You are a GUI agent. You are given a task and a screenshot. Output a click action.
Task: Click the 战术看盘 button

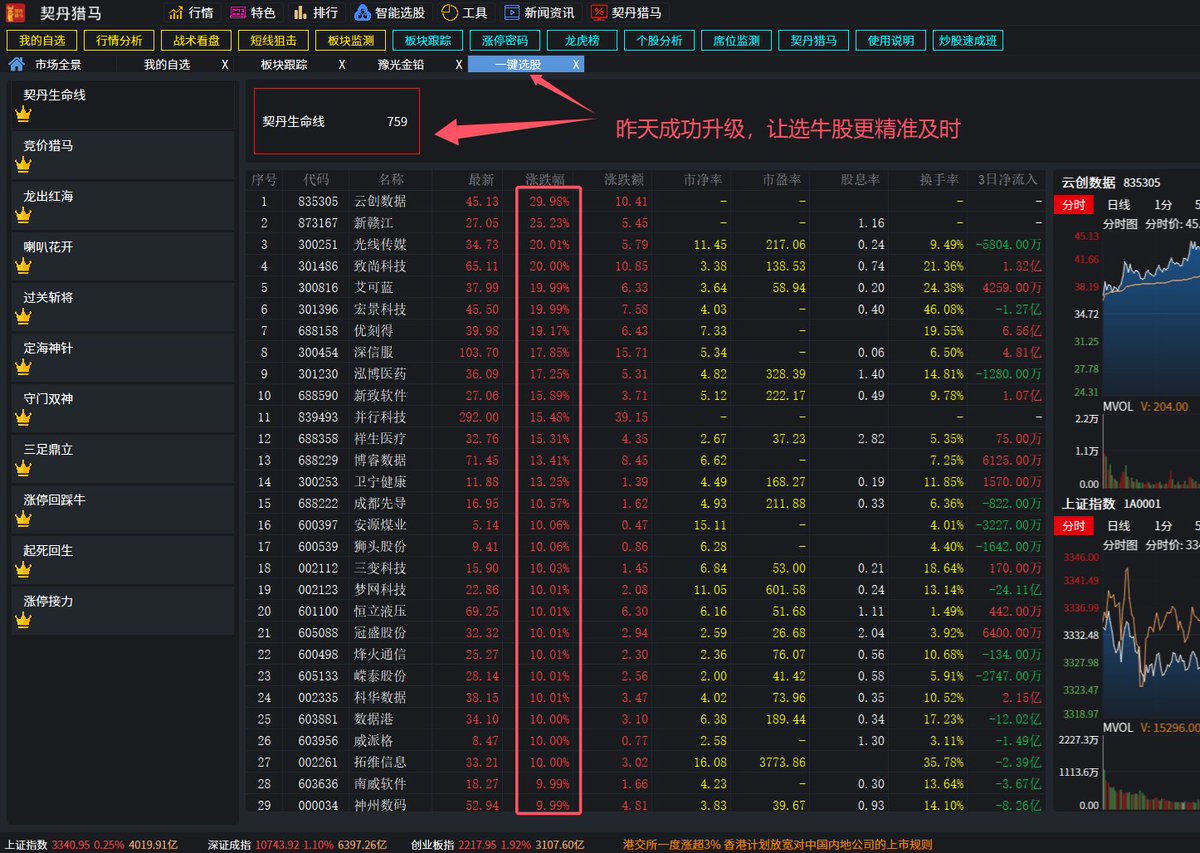196,41
